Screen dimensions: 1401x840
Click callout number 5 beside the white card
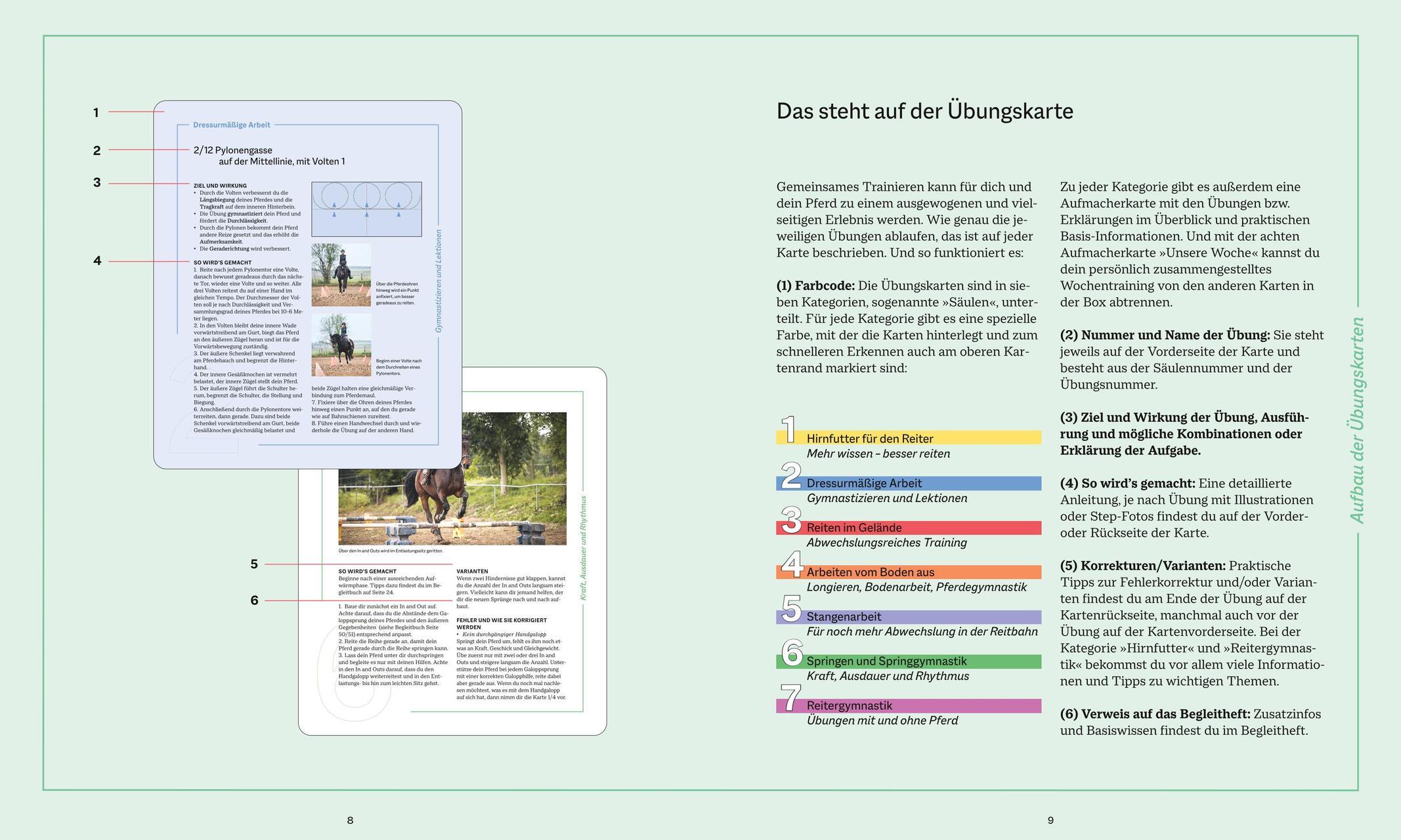(x=254, y=564)
